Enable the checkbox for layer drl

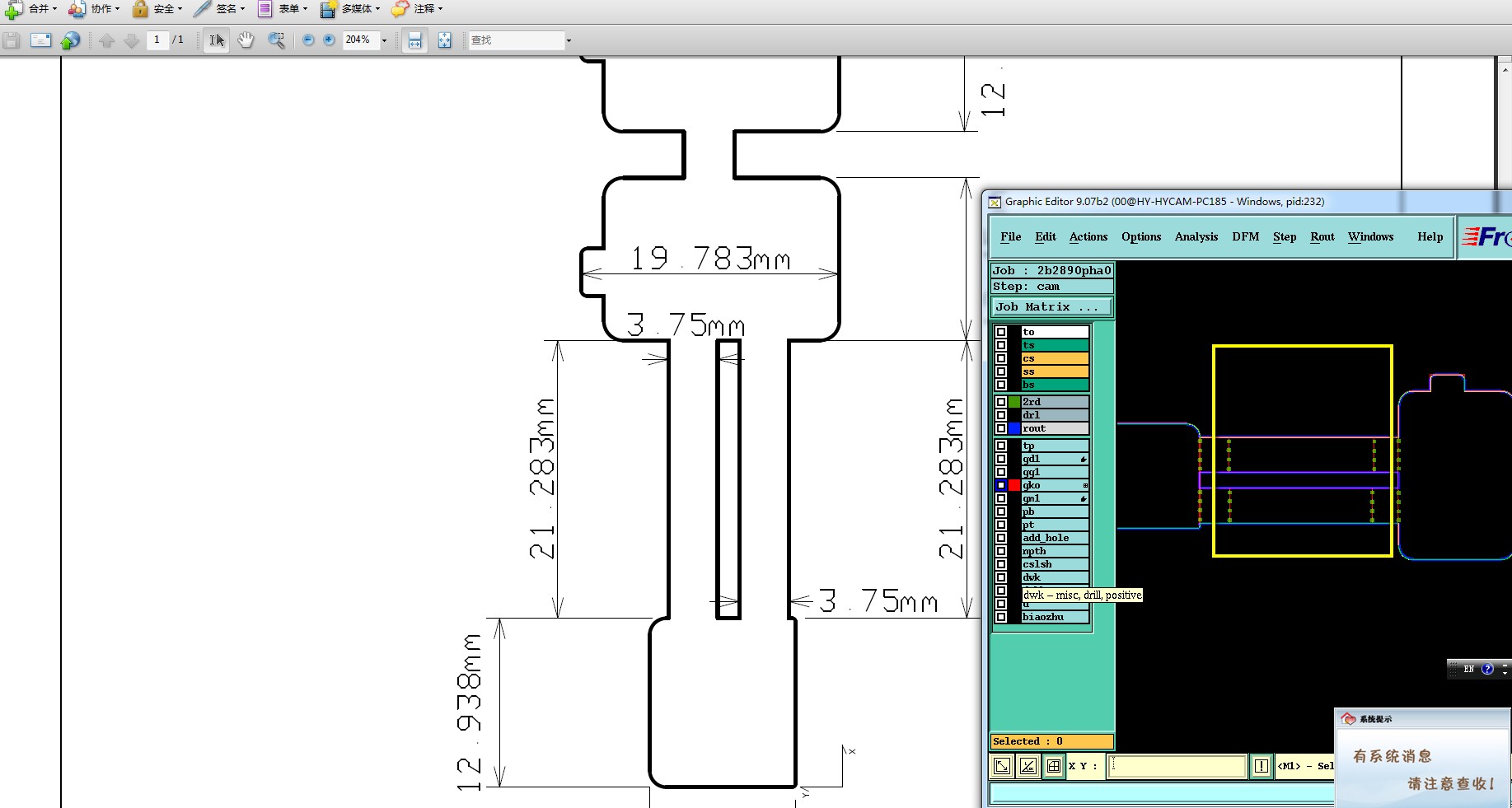click(x=1001, y=415)
